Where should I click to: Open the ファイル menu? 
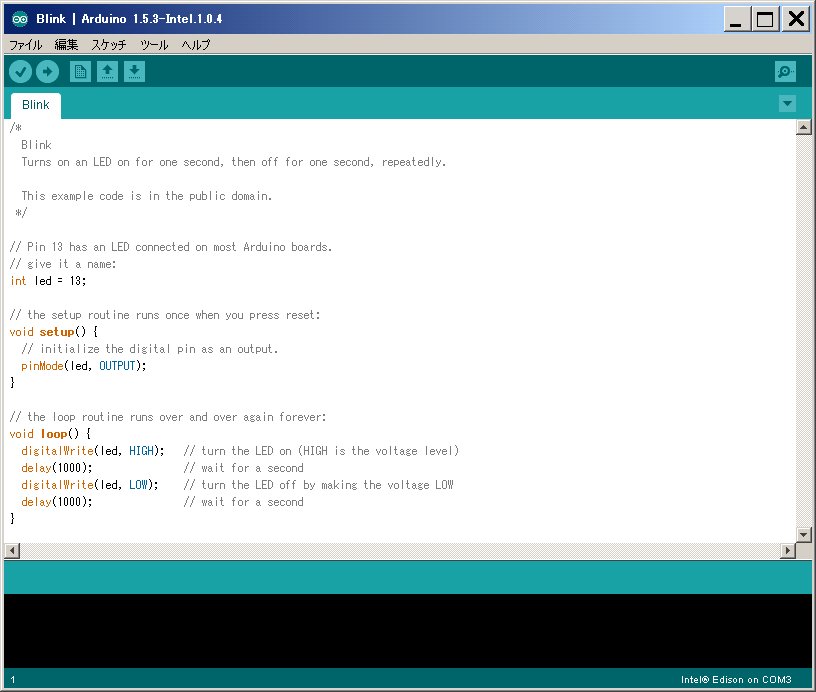pos(26,45)
